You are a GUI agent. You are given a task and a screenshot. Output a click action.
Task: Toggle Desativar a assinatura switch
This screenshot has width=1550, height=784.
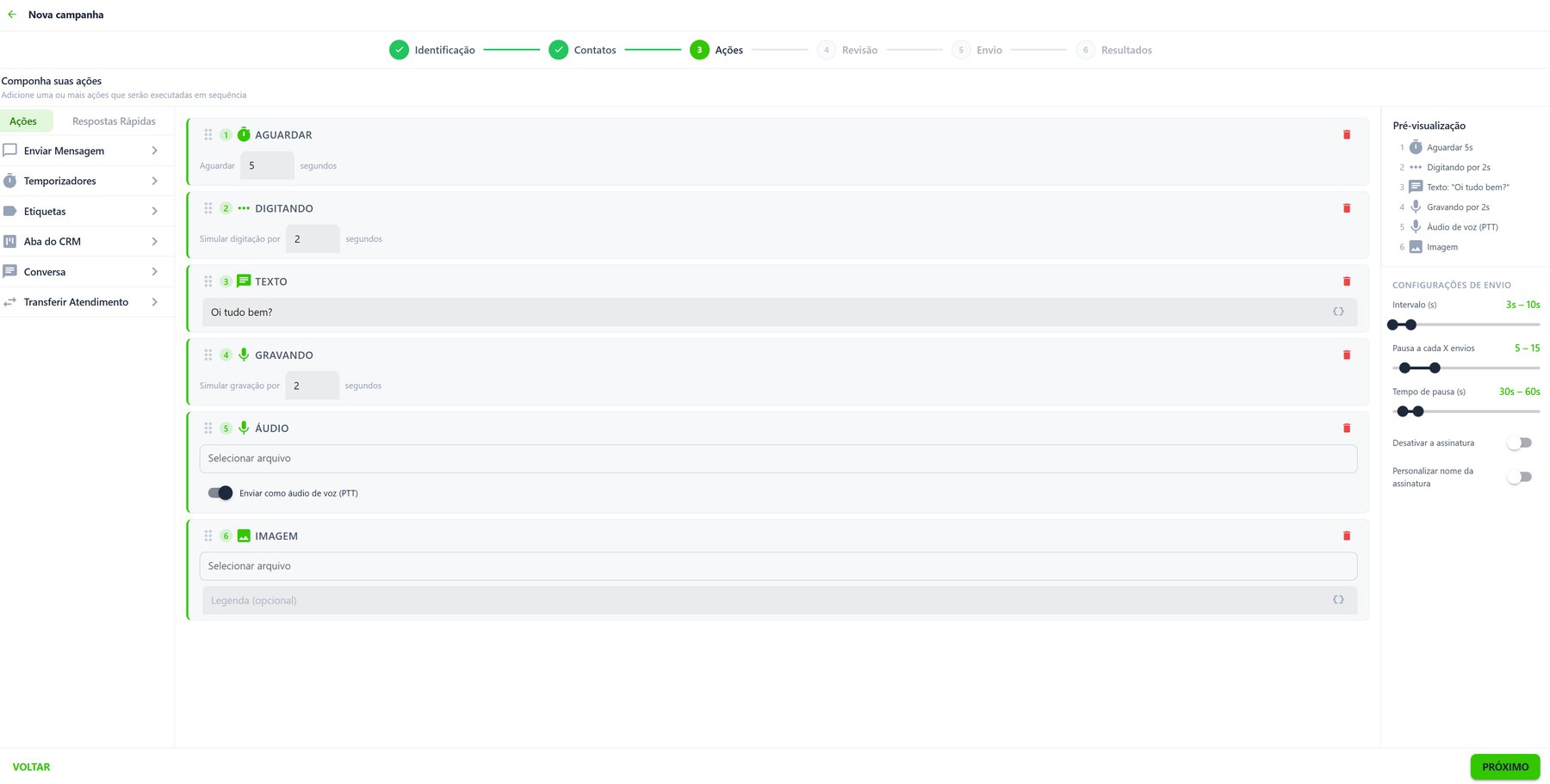[1521, 443]
